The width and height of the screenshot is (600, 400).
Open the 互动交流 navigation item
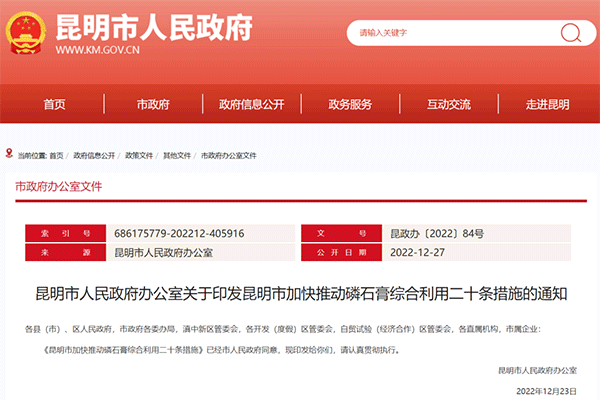click(448, 104)
